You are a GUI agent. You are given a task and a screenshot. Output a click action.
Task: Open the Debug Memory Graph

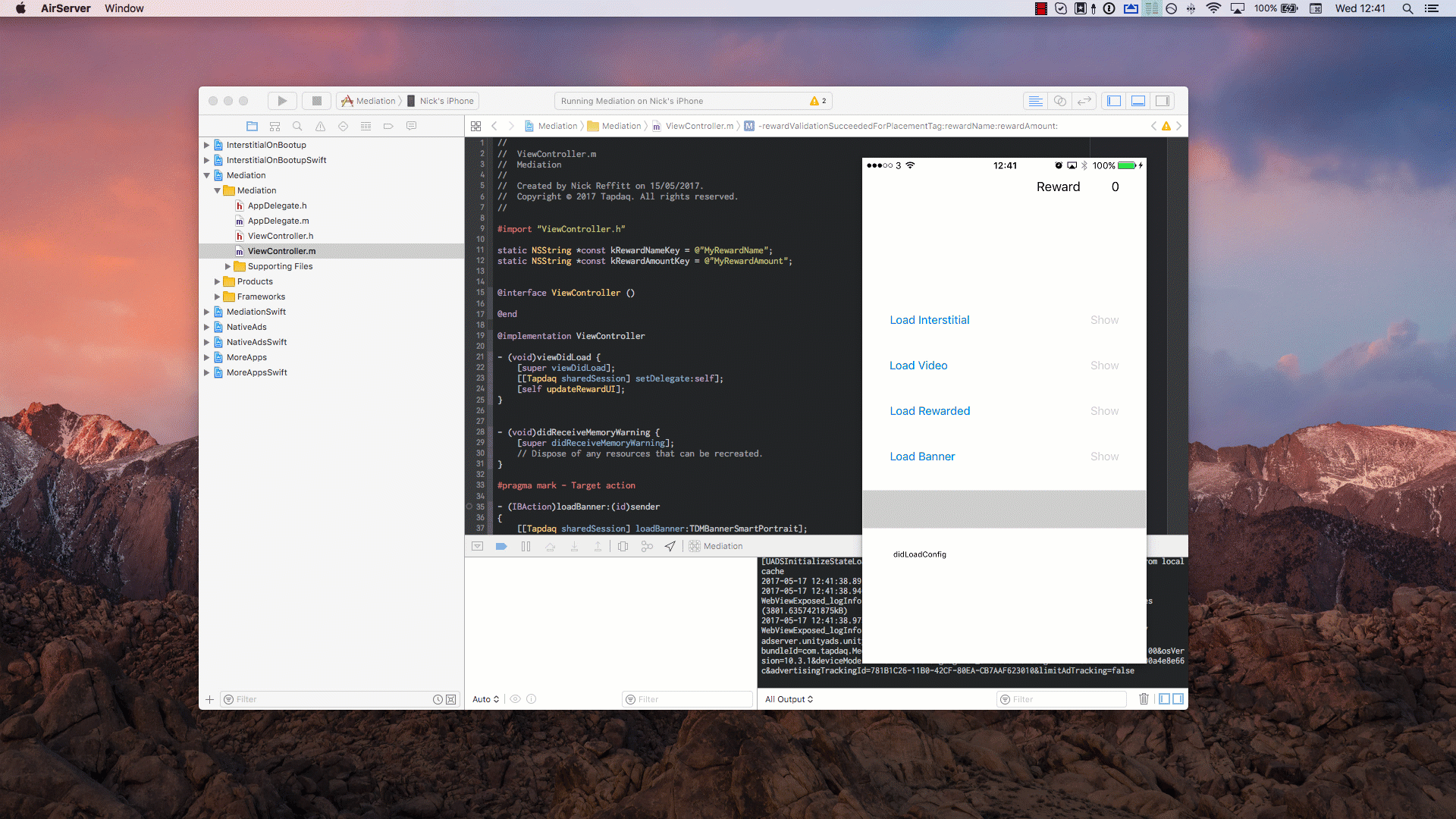(647, 546)
